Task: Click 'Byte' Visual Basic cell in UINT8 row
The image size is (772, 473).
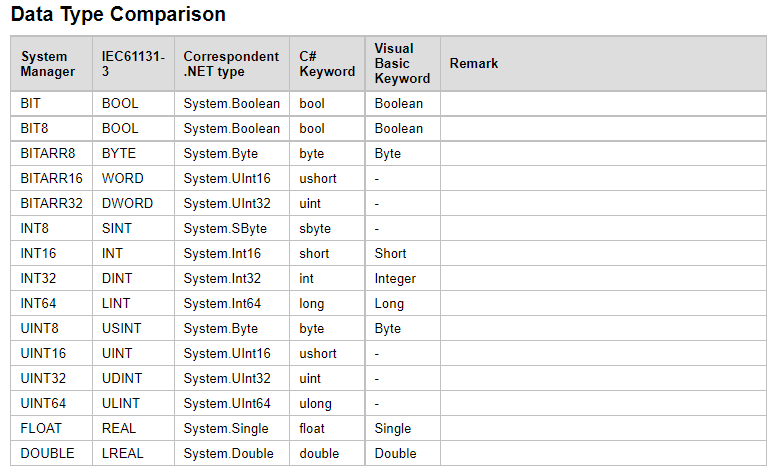Action: point(403,328)
